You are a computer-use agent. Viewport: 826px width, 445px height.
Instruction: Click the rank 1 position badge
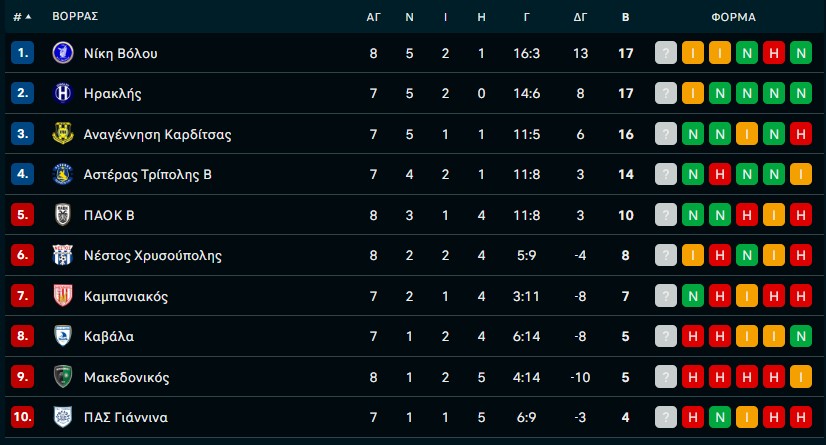tap(22, 53)
